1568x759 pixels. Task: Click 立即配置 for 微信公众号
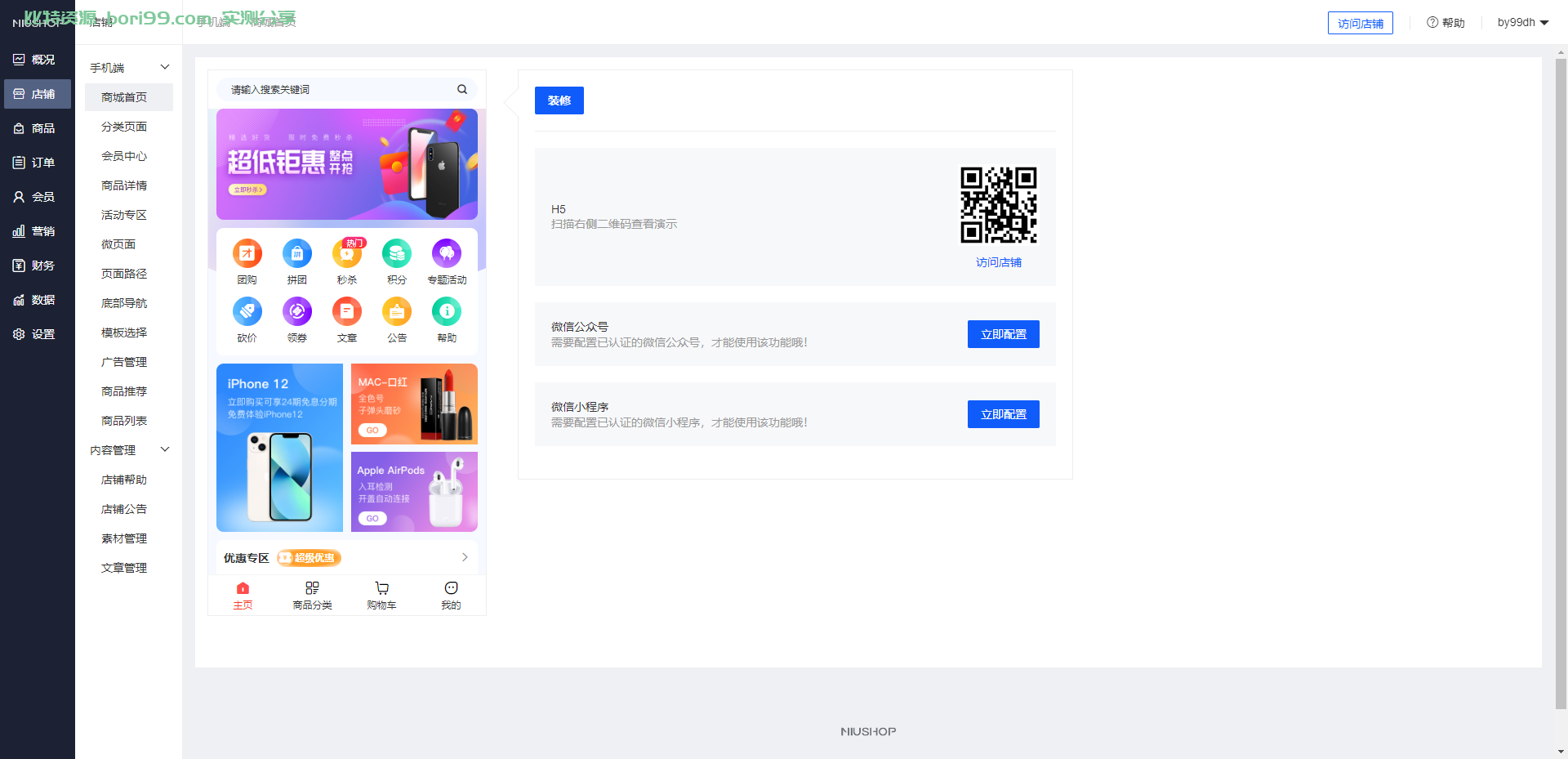tap(1004, 334)
